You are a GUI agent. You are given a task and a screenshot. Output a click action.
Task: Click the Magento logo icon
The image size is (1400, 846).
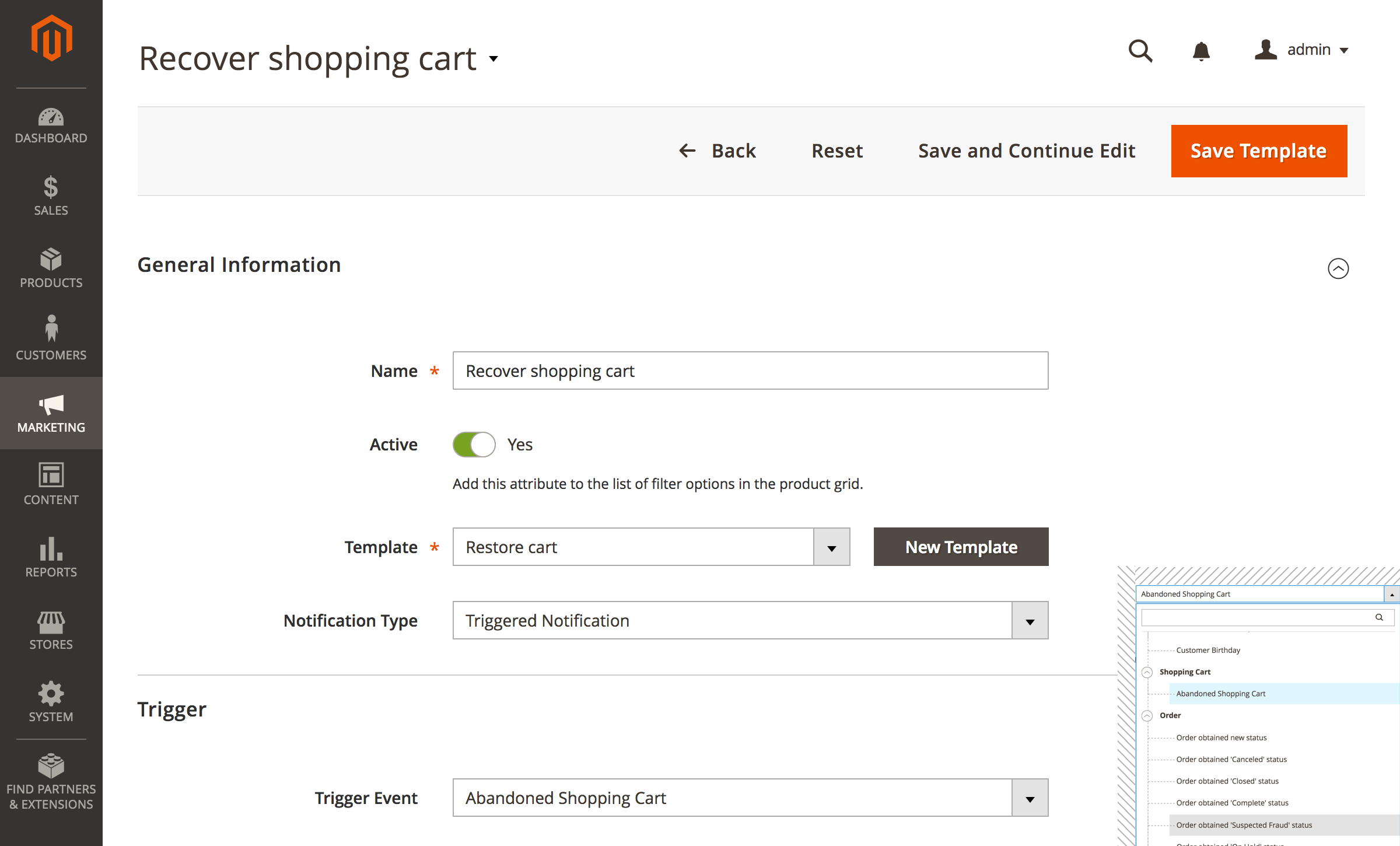tap(51, 39)
